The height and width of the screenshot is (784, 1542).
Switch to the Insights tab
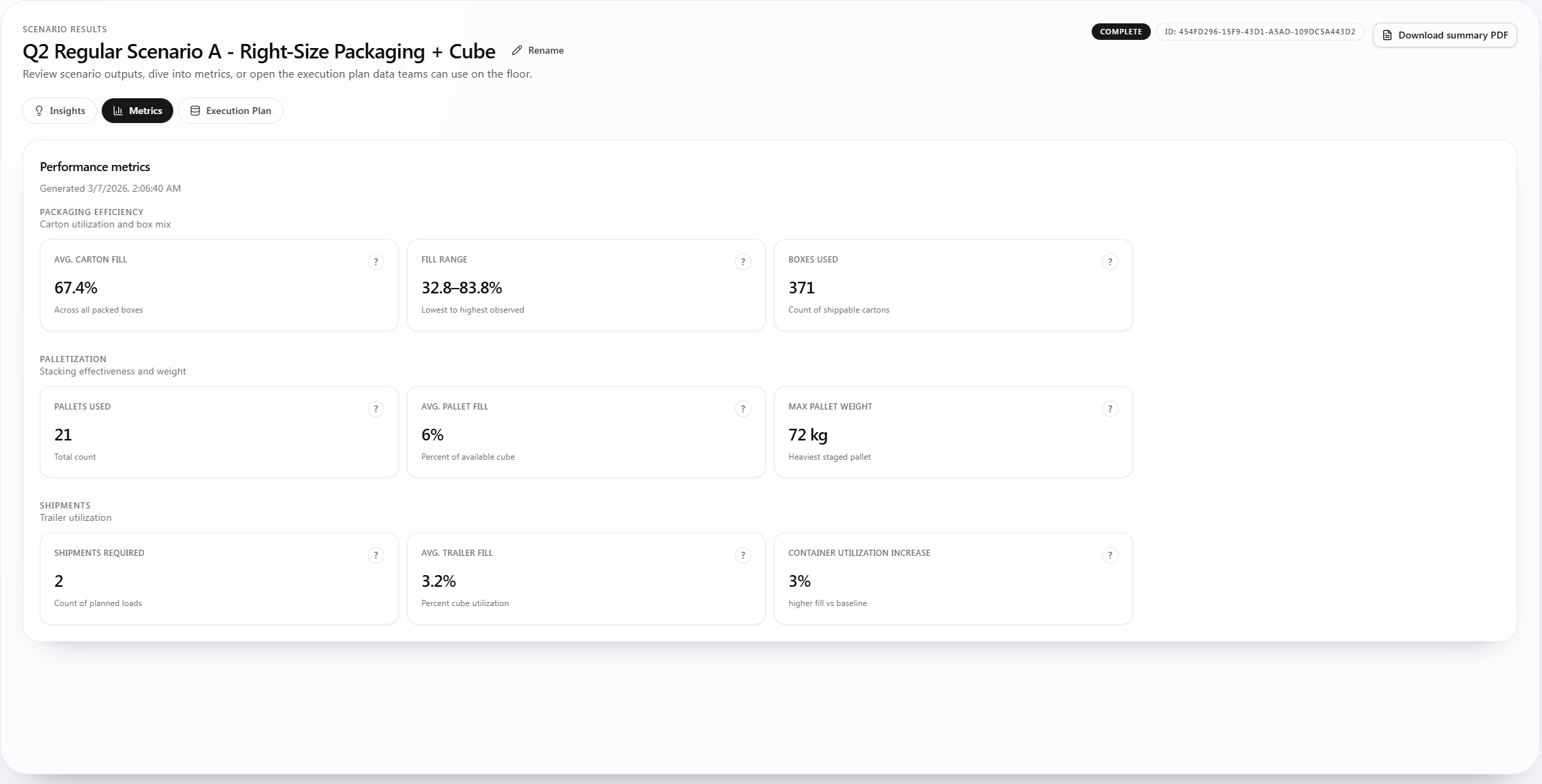pos(60,111)
